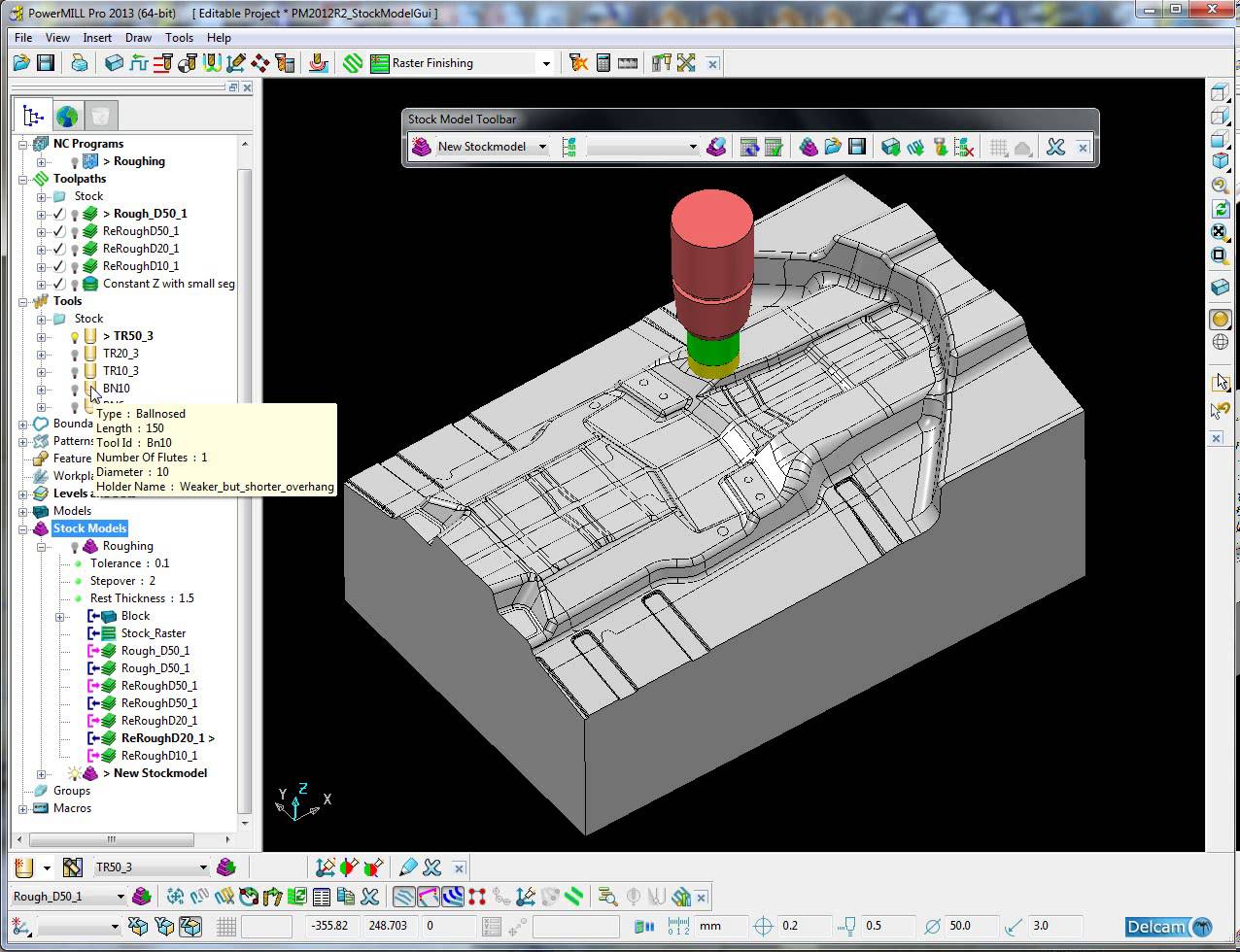Image resolution: width=1240 pixels, height=952 pixels.
Task: Open Feeds and Speeds toolbar icon
Action: (138, 63)
